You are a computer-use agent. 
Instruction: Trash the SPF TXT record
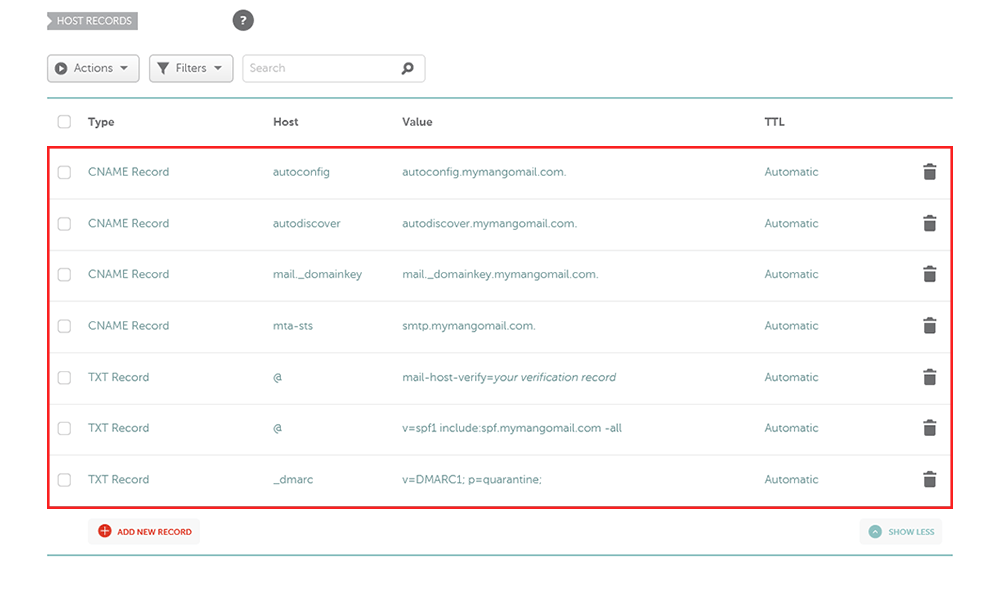[x=929, y=428]
